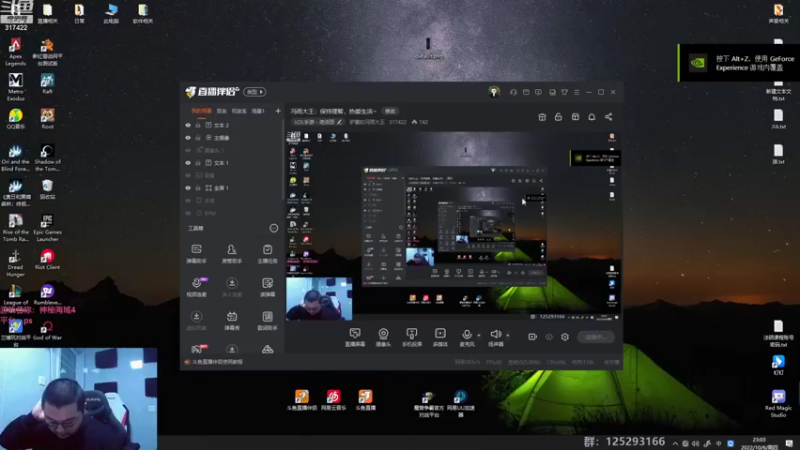This screenshot has width=800, height=450.
Task: Expand microphone options arrow
Action: coord(479,335)
